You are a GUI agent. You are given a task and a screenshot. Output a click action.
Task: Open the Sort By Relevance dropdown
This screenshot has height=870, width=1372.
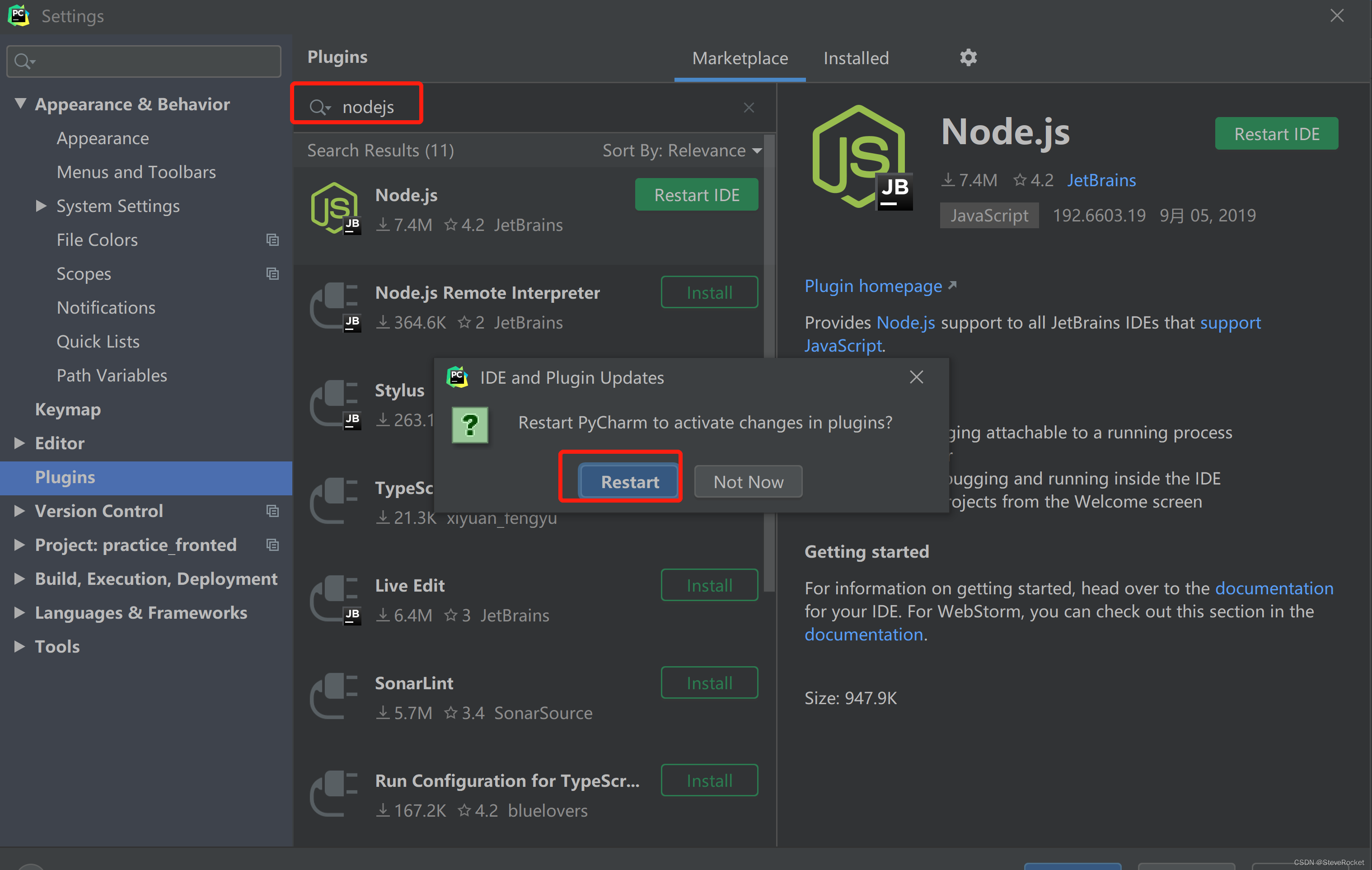(x=682, y=150)
